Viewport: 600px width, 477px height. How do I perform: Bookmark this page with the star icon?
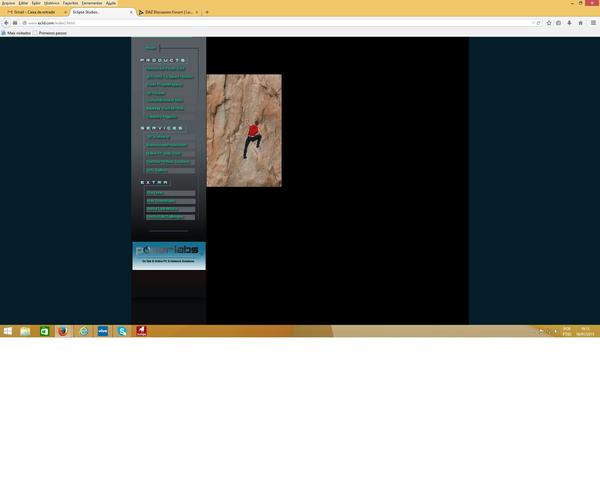[549, 23]
